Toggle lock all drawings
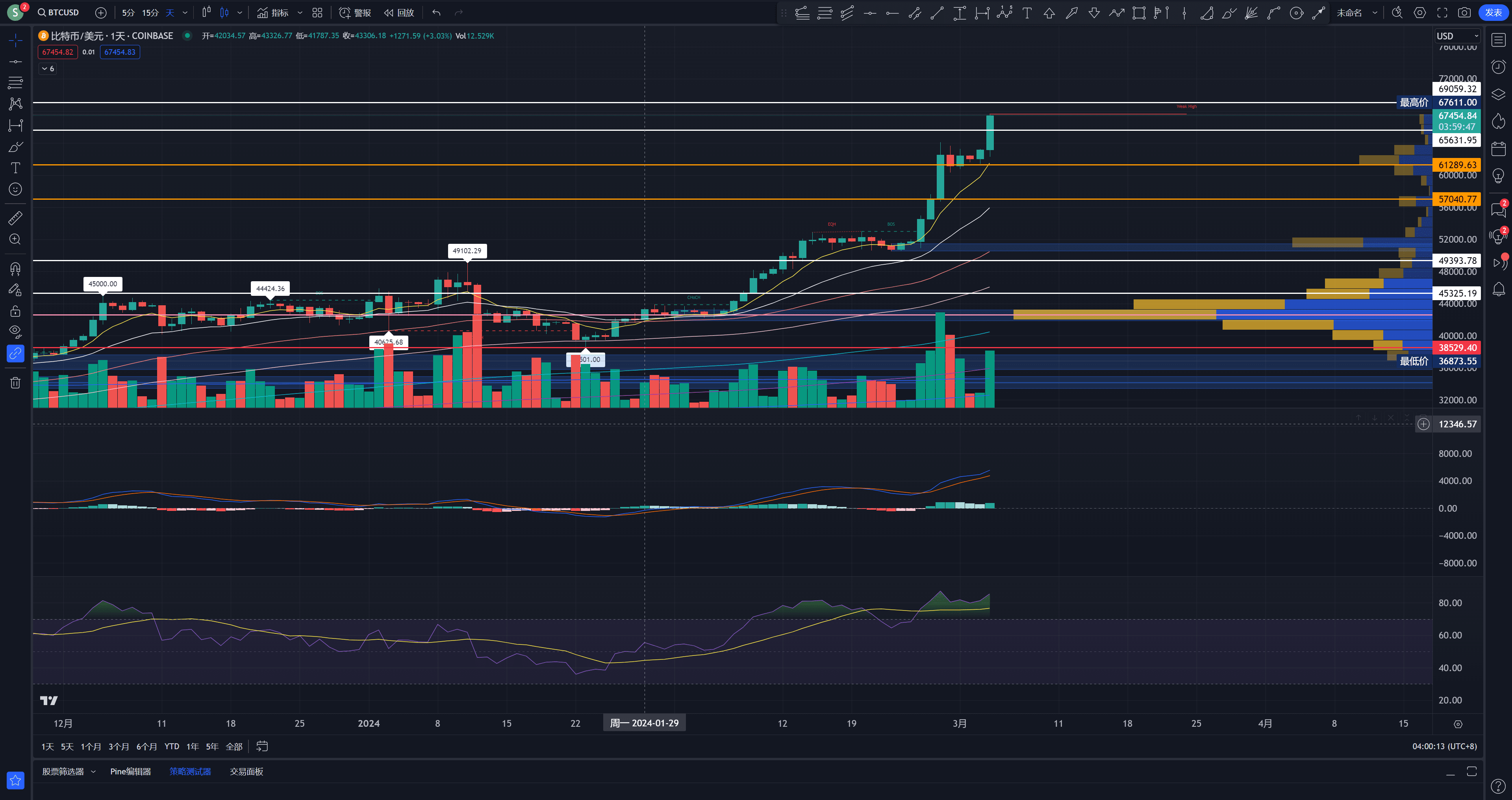The image size is (1512, 800). click(x=15, y=311)
